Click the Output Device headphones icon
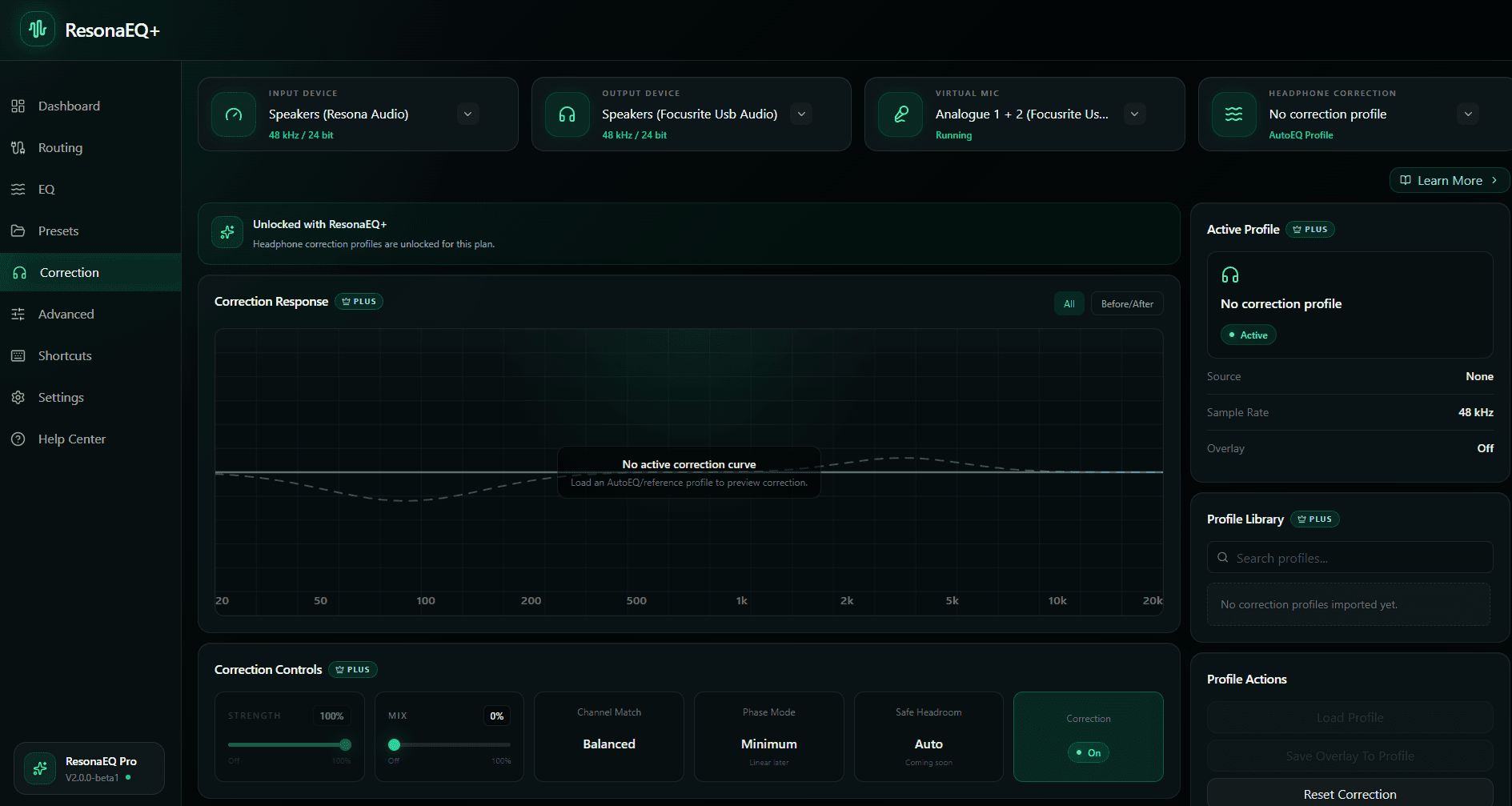Screen dimensions: 1512x806 point(568,114)
